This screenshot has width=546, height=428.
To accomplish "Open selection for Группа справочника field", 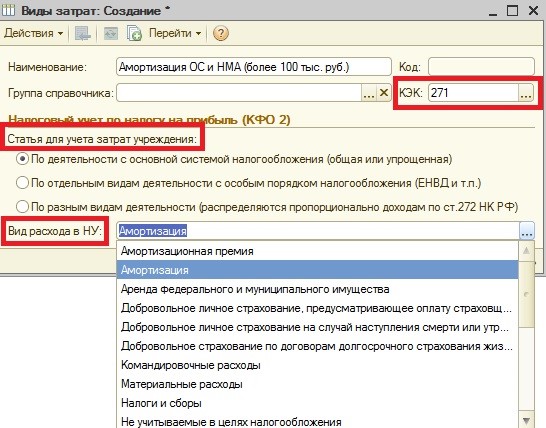I will click(369, 93).
